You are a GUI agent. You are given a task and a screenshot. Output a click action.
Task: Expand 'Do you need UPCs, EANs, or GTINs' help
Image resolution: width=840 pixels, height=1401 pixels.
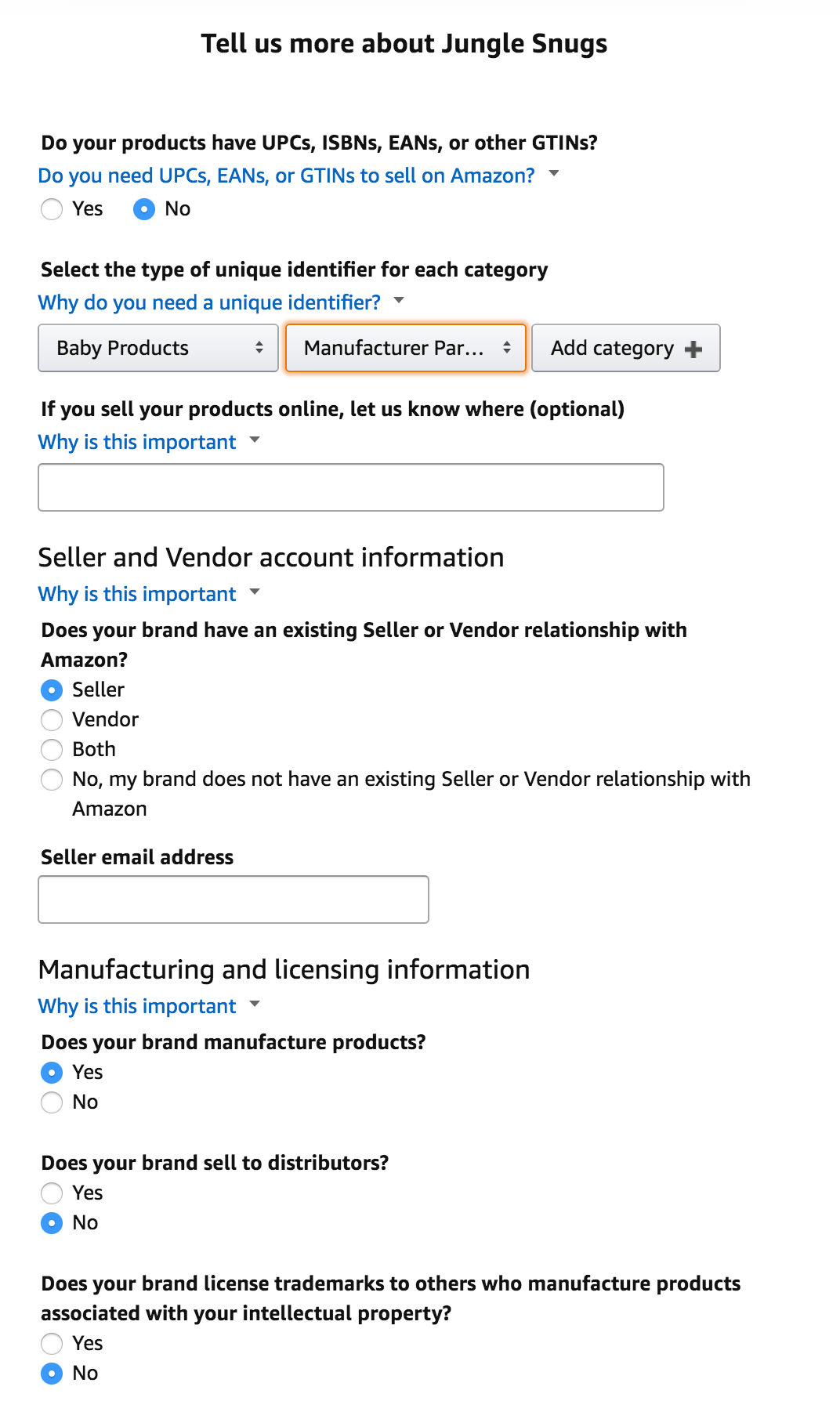(287, 176)
